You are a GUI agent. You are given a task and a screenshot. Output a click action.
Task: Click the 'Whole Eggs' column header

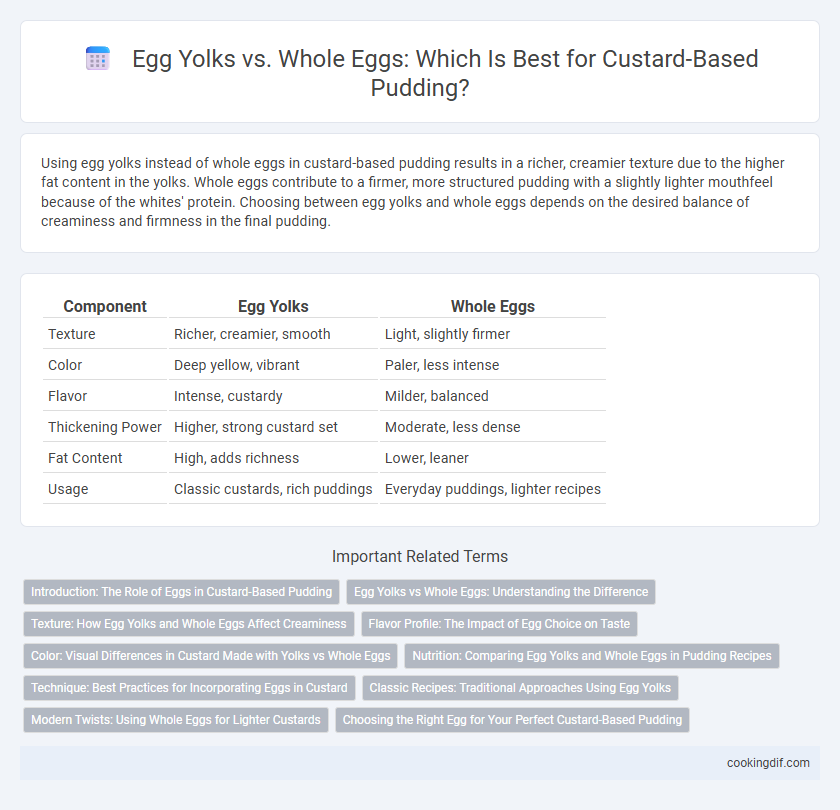493,306
